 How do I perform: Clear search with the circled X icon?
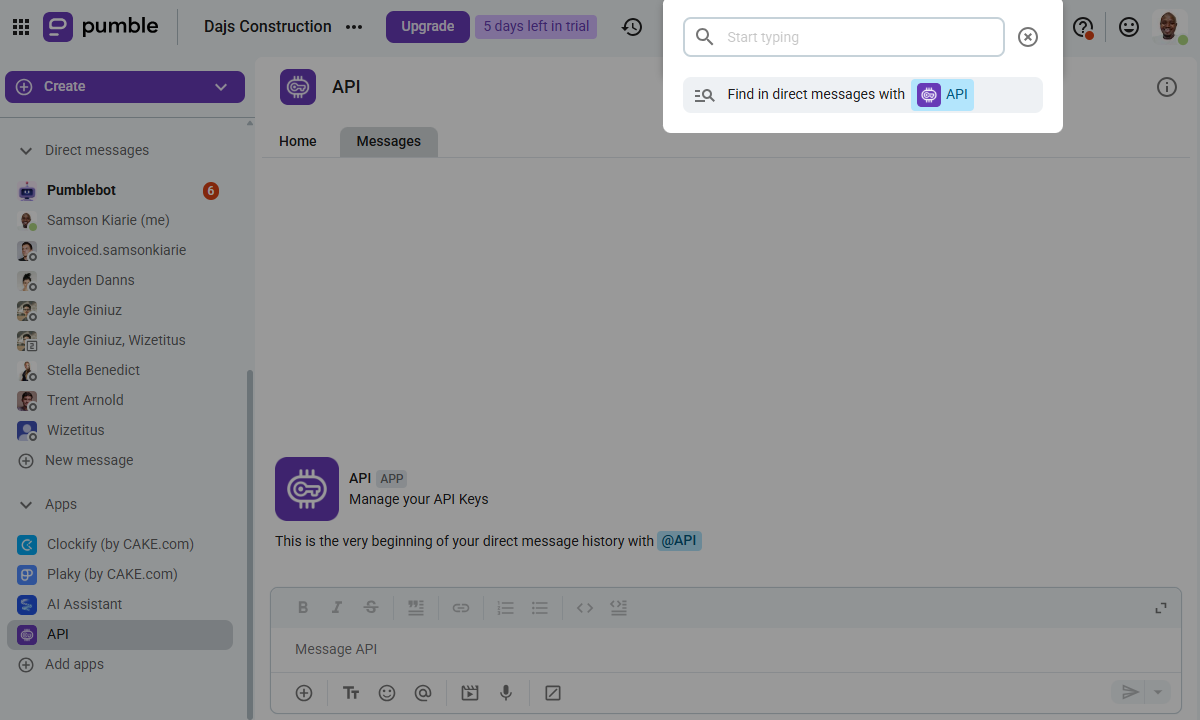tap(1028, 37)
